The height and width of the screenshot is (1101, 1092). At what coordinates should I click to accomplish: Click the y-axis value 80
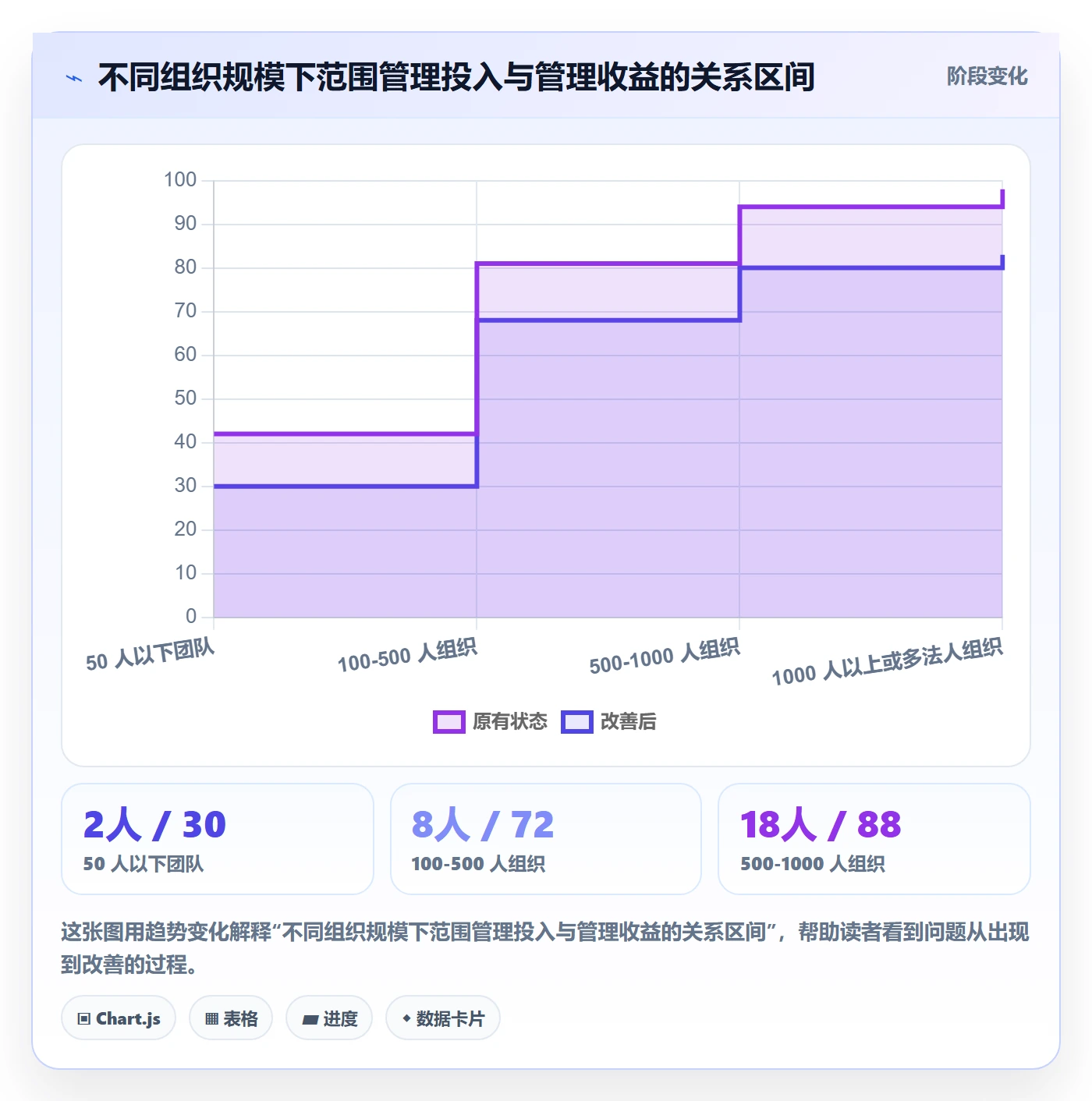[x=186, y=267]
